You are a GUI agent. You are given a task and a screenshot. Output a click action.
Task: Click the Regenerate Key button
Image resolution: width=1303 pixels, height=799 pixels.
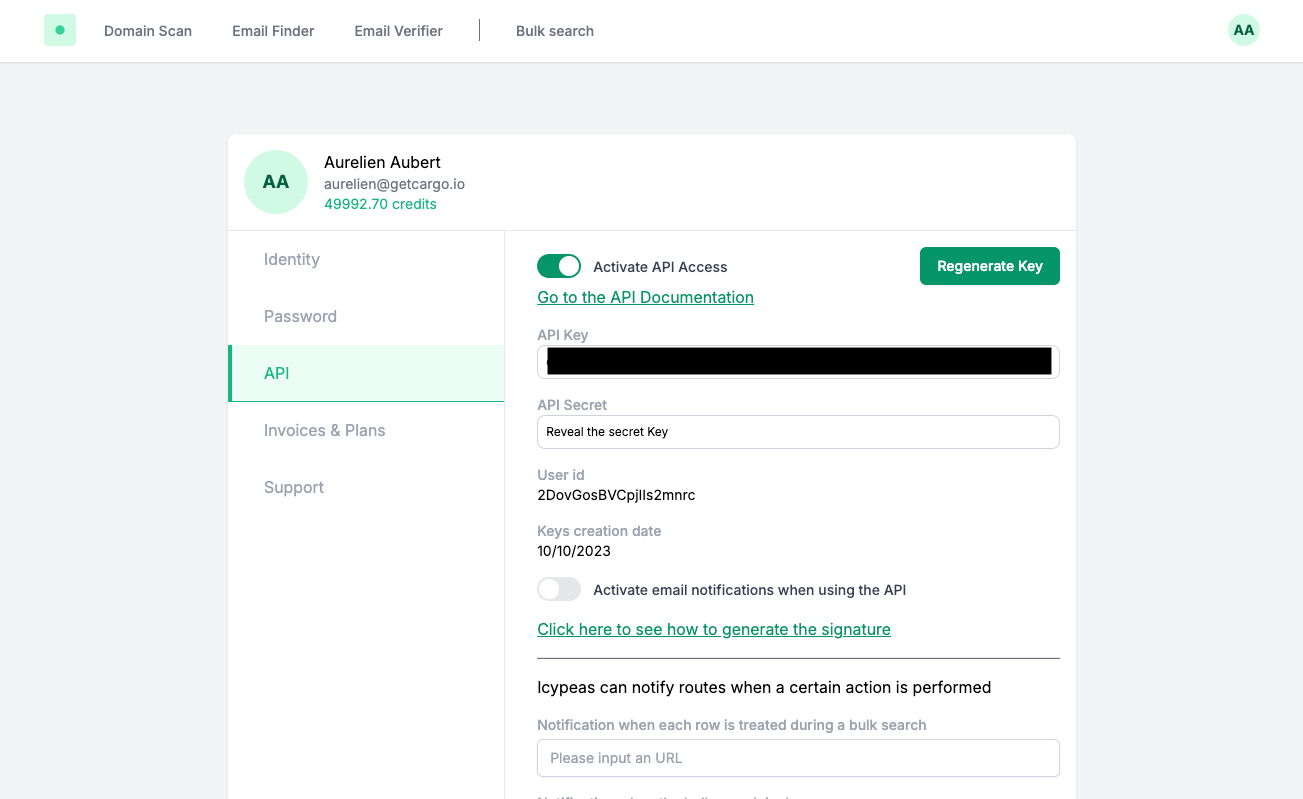click(x=990, y=266)
